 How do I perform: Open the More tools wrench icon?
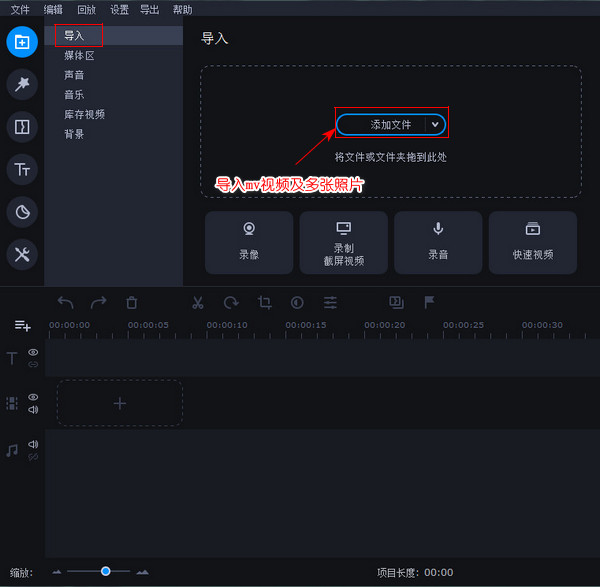pyautogui.click(x=22, y=254)
